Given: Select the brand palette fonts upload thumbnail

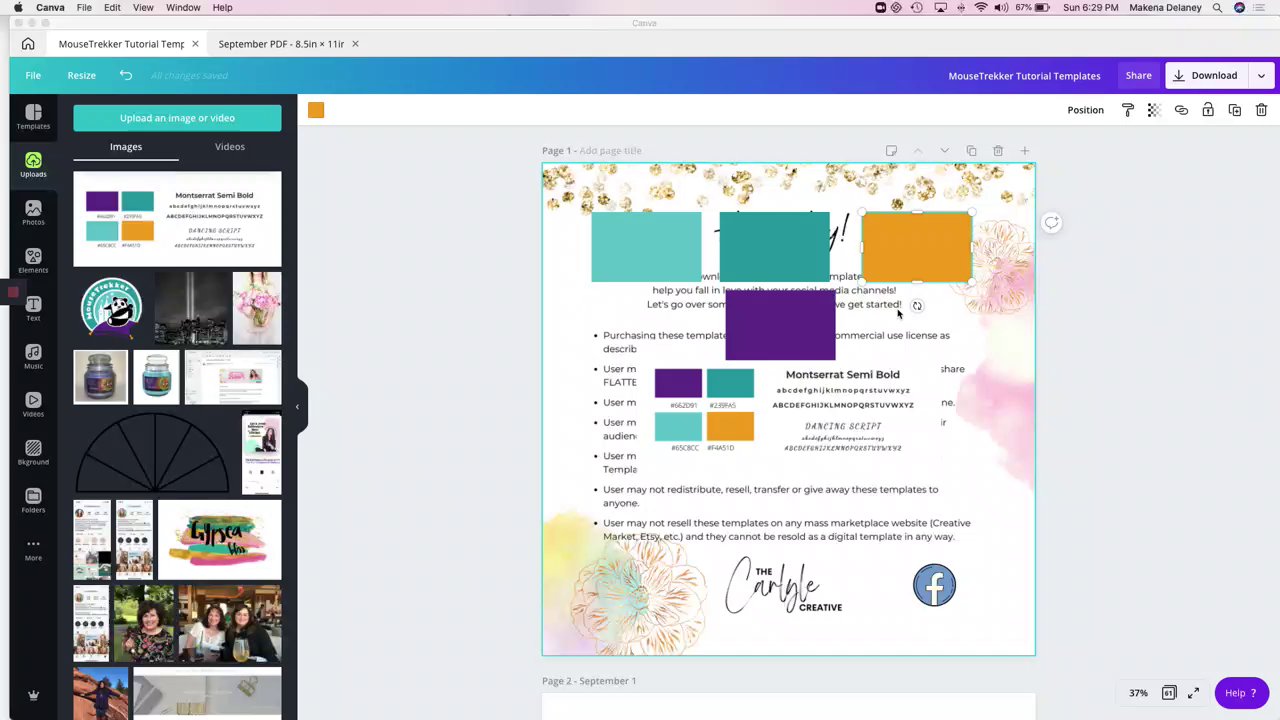Looking at the screenshot, I should click(177, 219).
